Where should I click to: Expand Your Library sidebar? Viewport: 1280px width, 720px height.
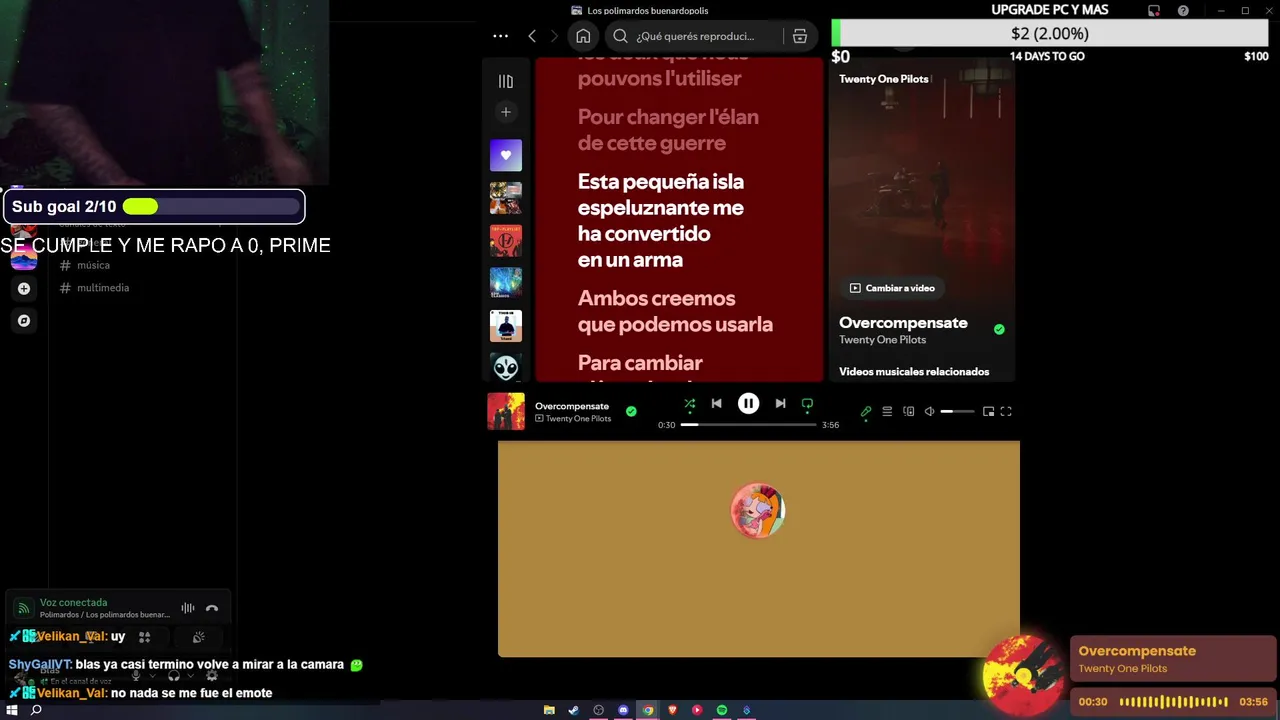coord(506,81)
